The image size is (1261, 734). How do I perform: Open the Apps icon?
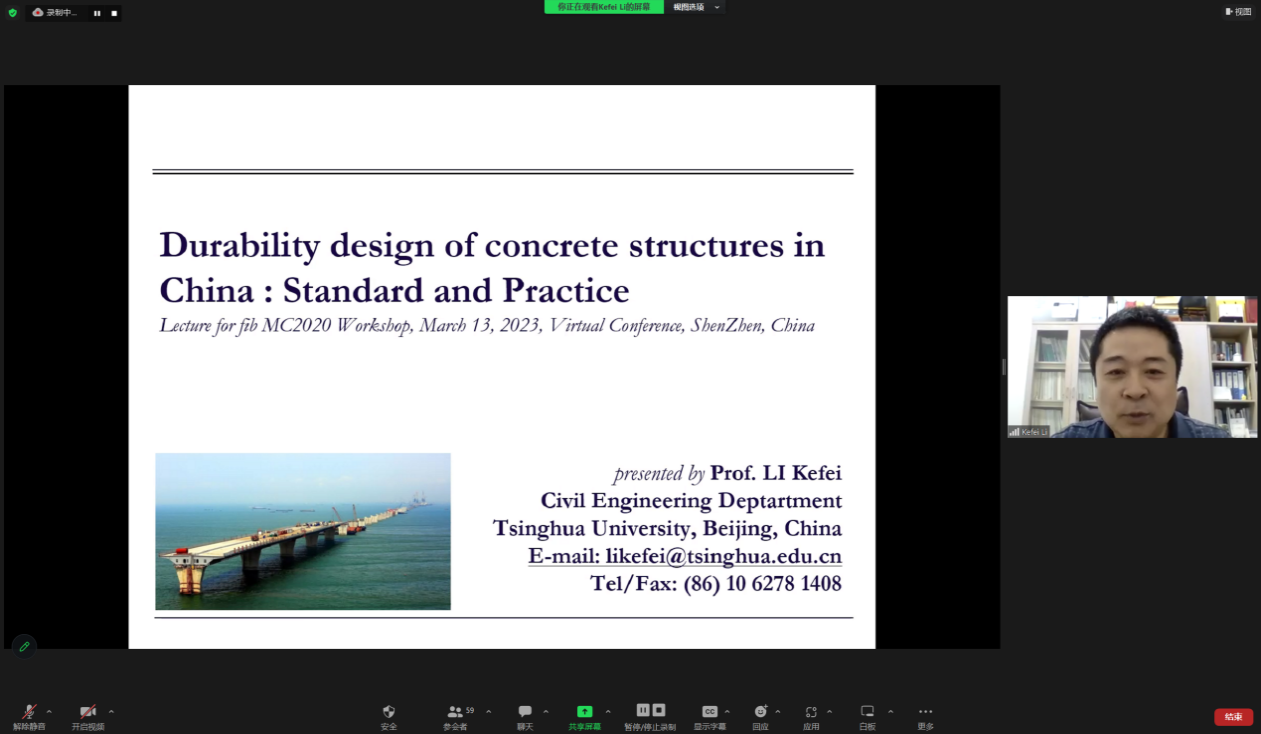[x=811, y=713]
